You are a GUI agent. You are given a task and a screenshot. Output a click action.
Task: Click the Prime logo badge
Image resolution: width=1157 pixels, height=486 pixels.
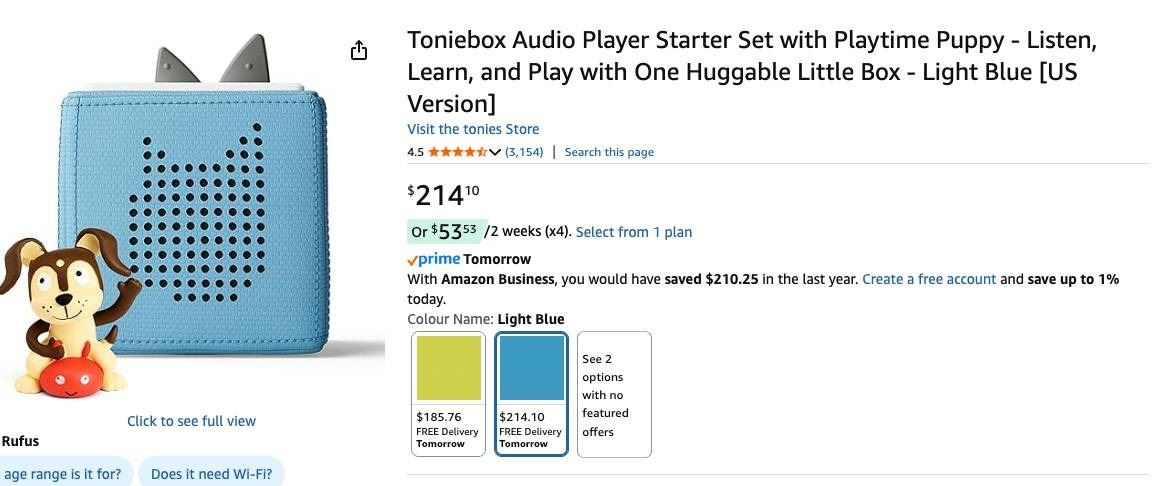(x=434, y=260)
